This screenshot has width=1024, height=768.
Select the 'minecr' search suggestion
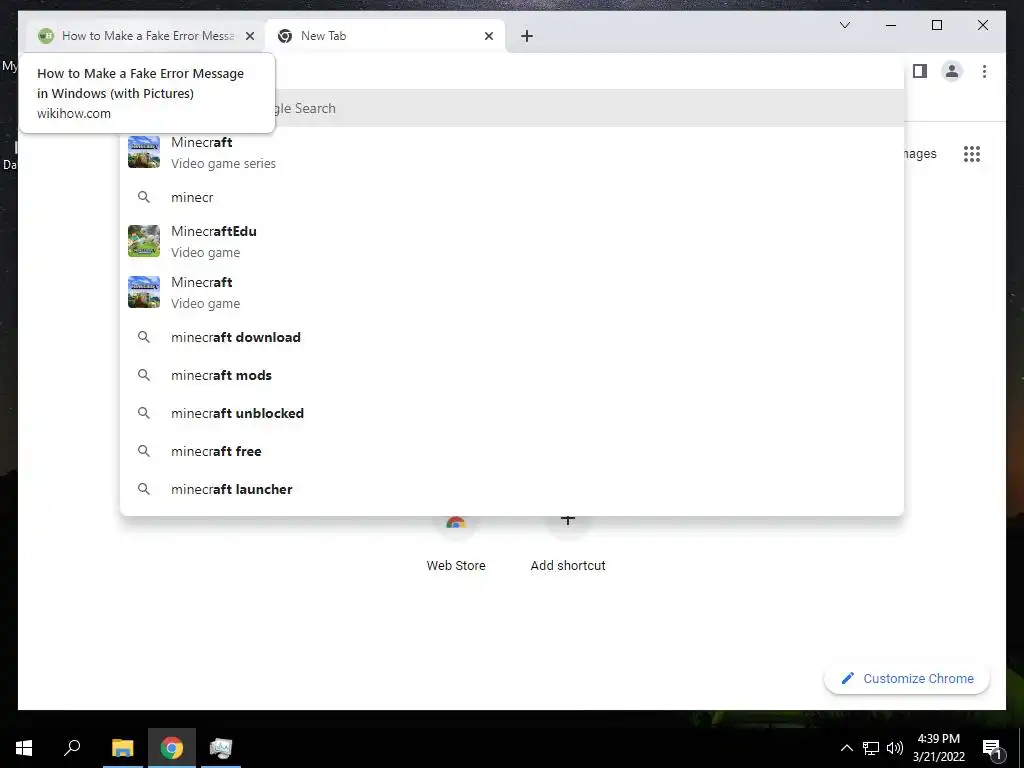[x=512, y=197]
